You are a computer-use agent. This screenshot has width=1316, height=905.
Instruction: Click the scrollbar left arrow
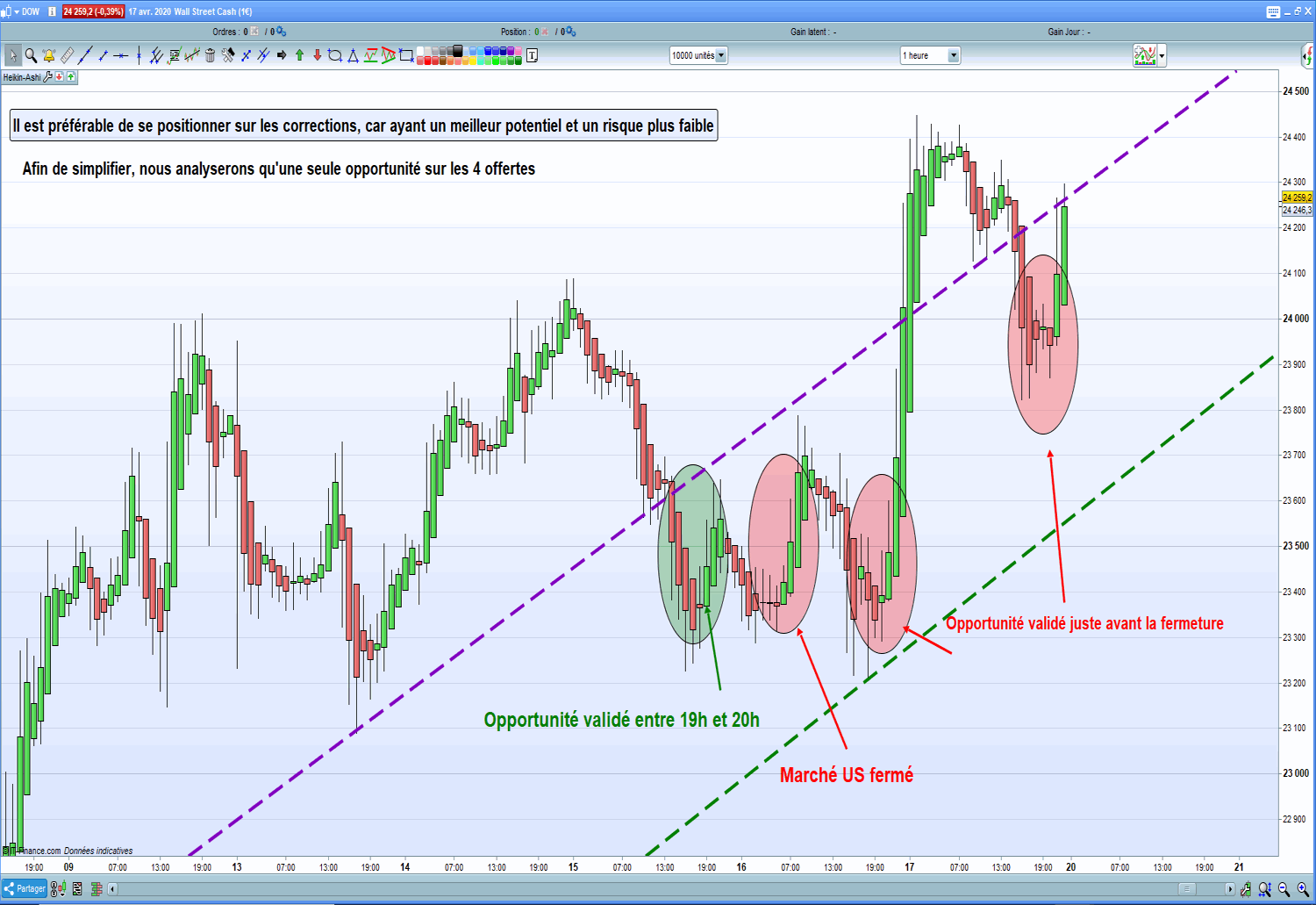coord(112,889)
